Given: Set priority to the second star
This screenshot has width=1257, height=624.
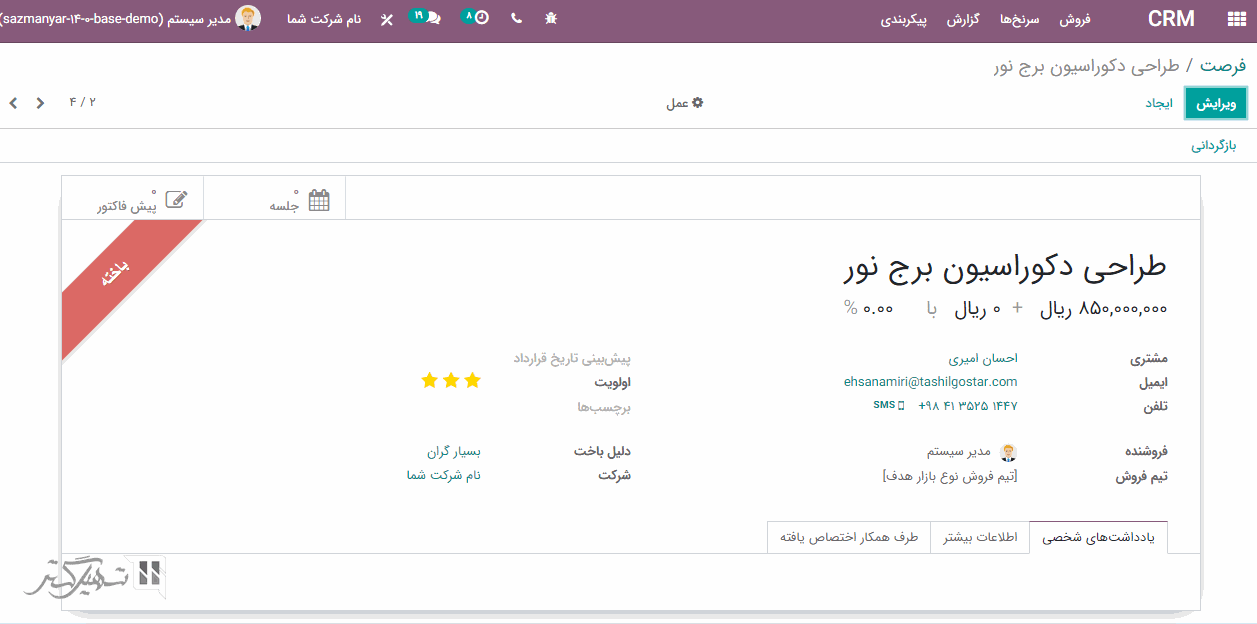Looking at the screenshot, I should click(x=451, y=380).
